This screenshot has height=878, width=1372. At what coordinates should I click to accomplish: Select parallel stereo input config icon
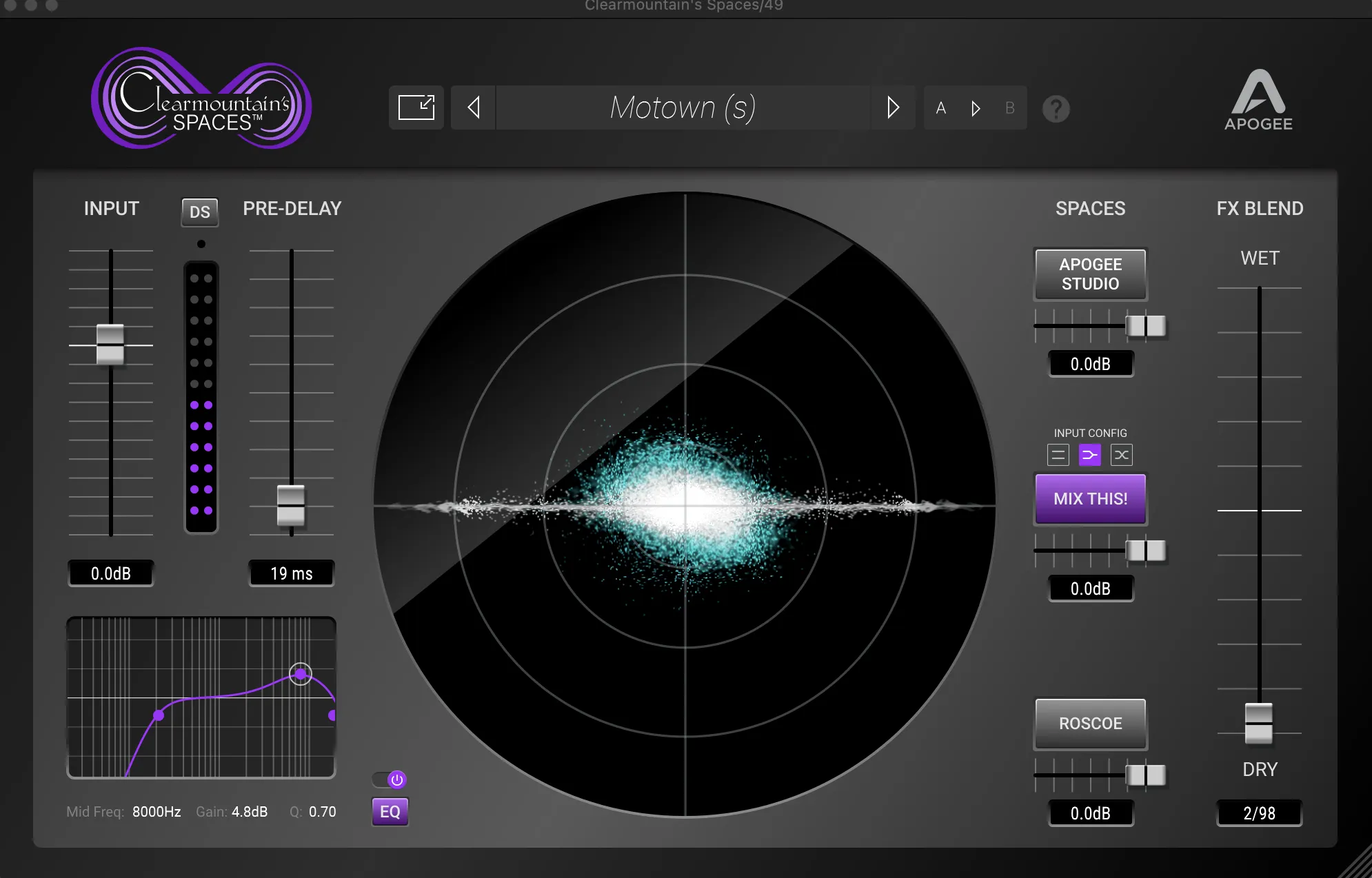tap(1058, 455)
